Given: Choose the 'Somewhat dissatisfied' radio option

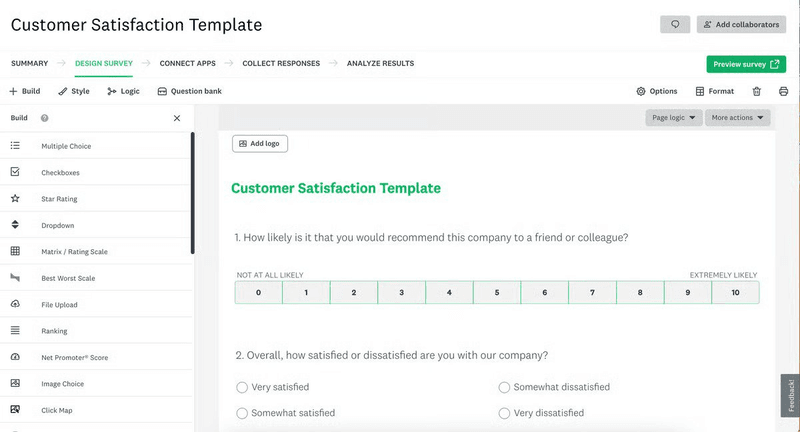Looking at the screenshot, I should click(504, 387).
